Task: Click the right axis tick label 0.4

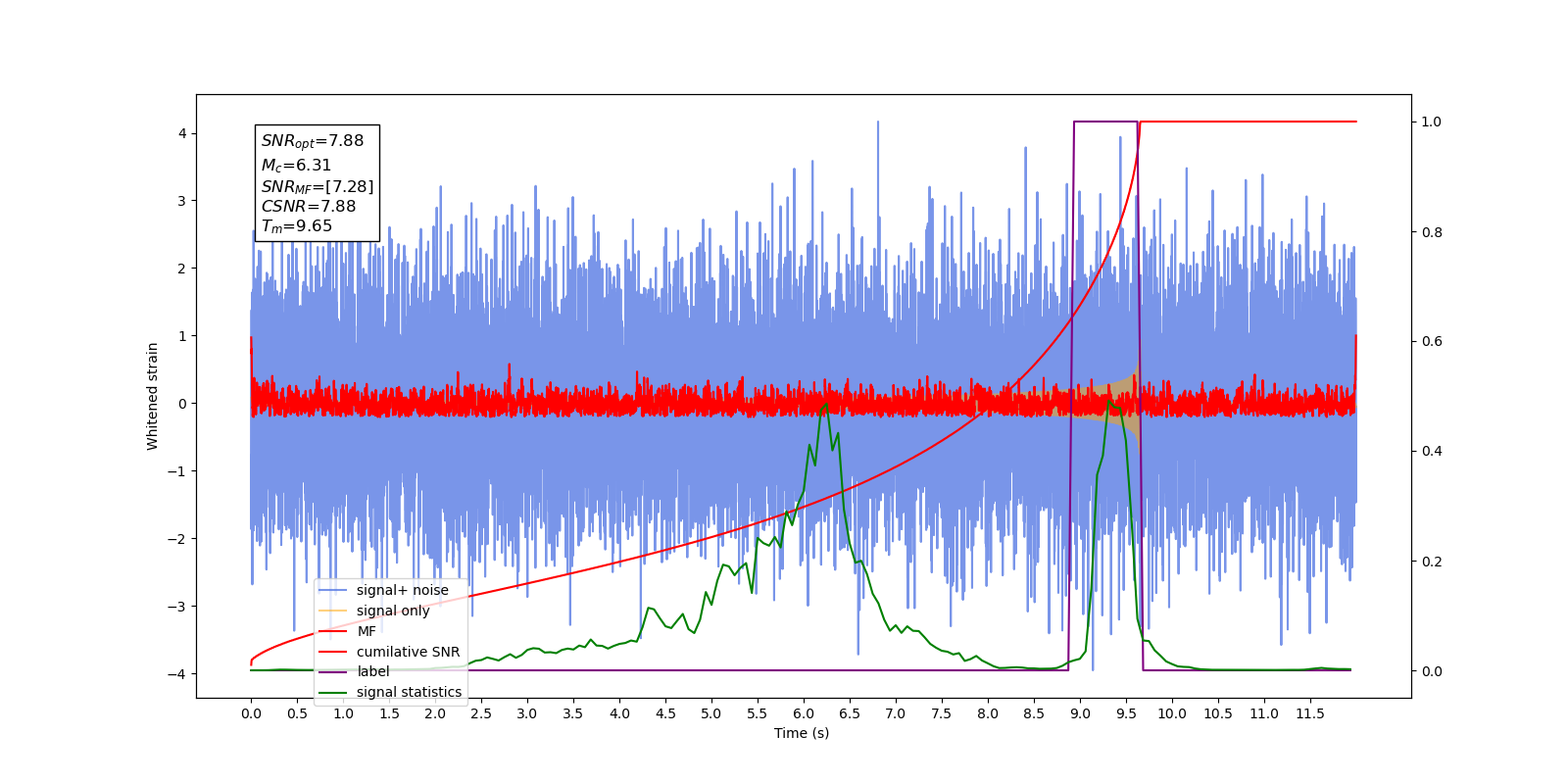Action: point(1432,452)
